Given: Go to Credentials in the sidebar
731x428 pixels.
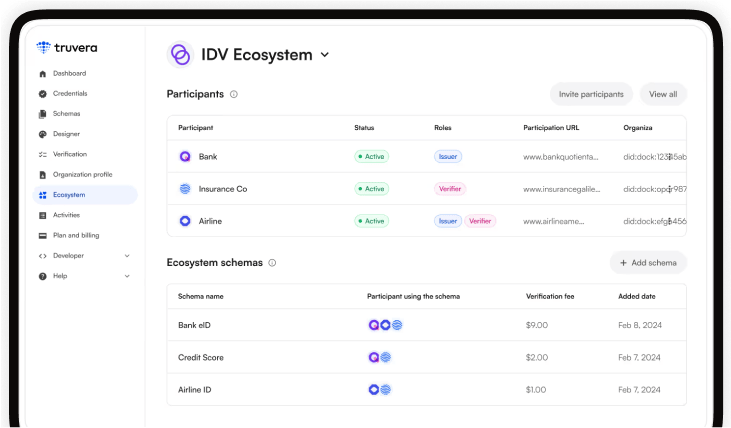Looking at the screenshot, I should point(70,93).
